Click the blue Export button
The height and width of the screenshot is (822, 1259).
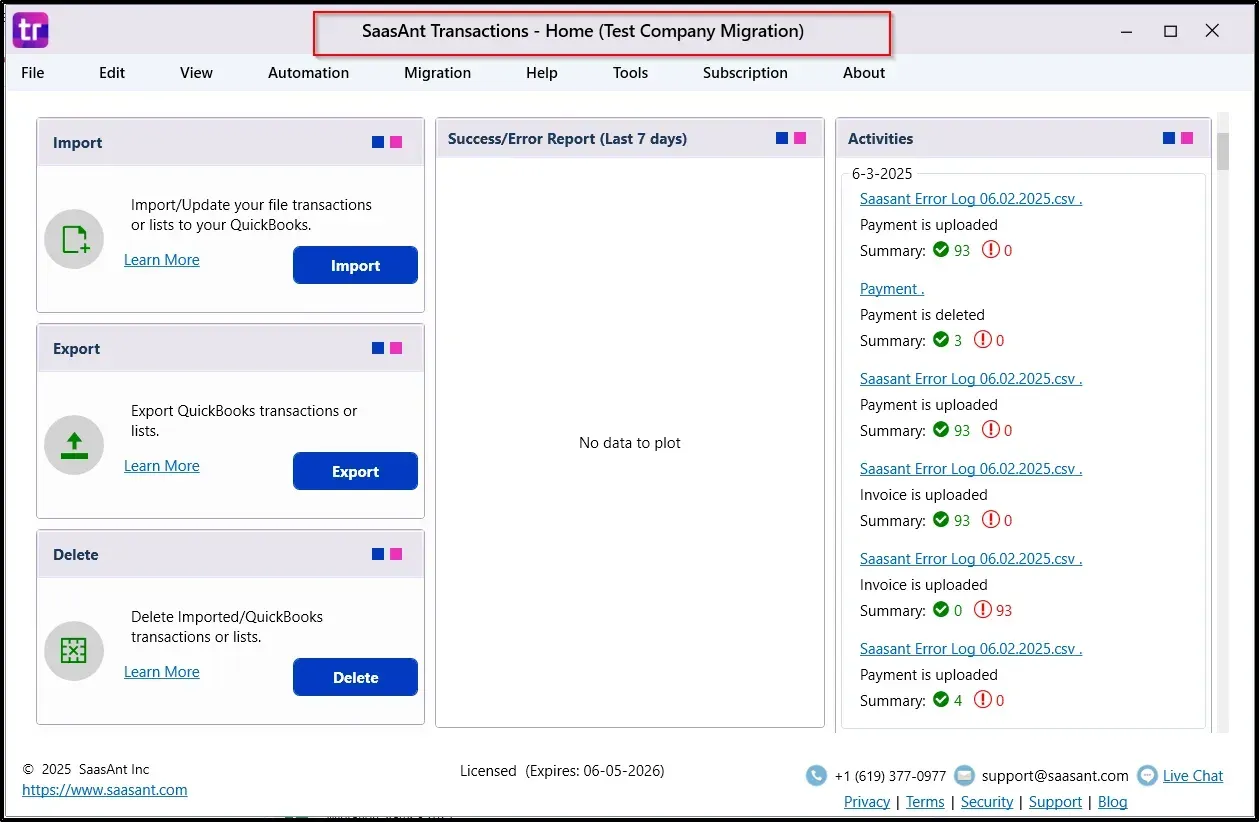tap(355, 472)
